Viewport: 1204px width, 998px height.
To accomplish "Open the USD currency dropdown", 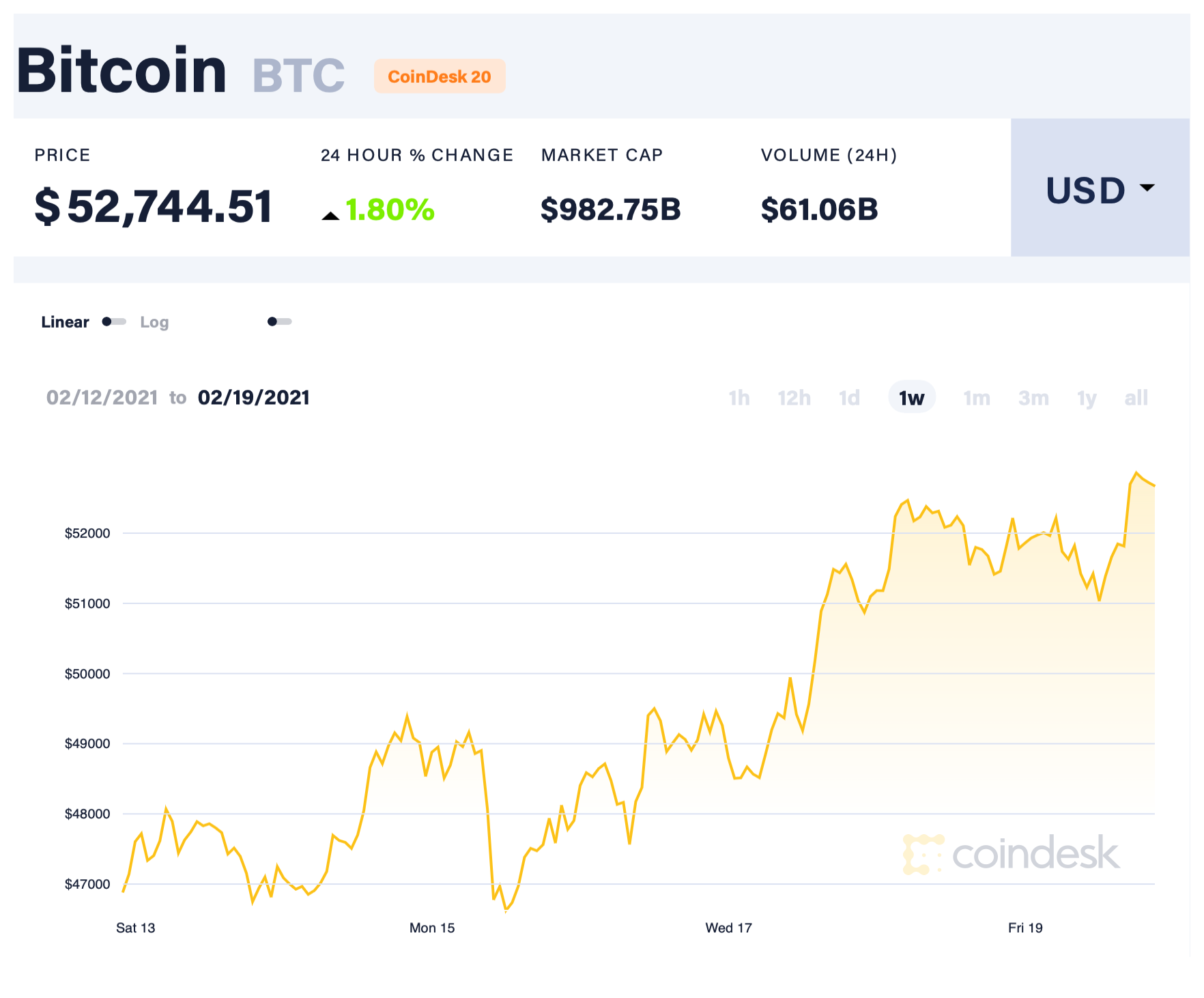I will [x=1099, y=189].
